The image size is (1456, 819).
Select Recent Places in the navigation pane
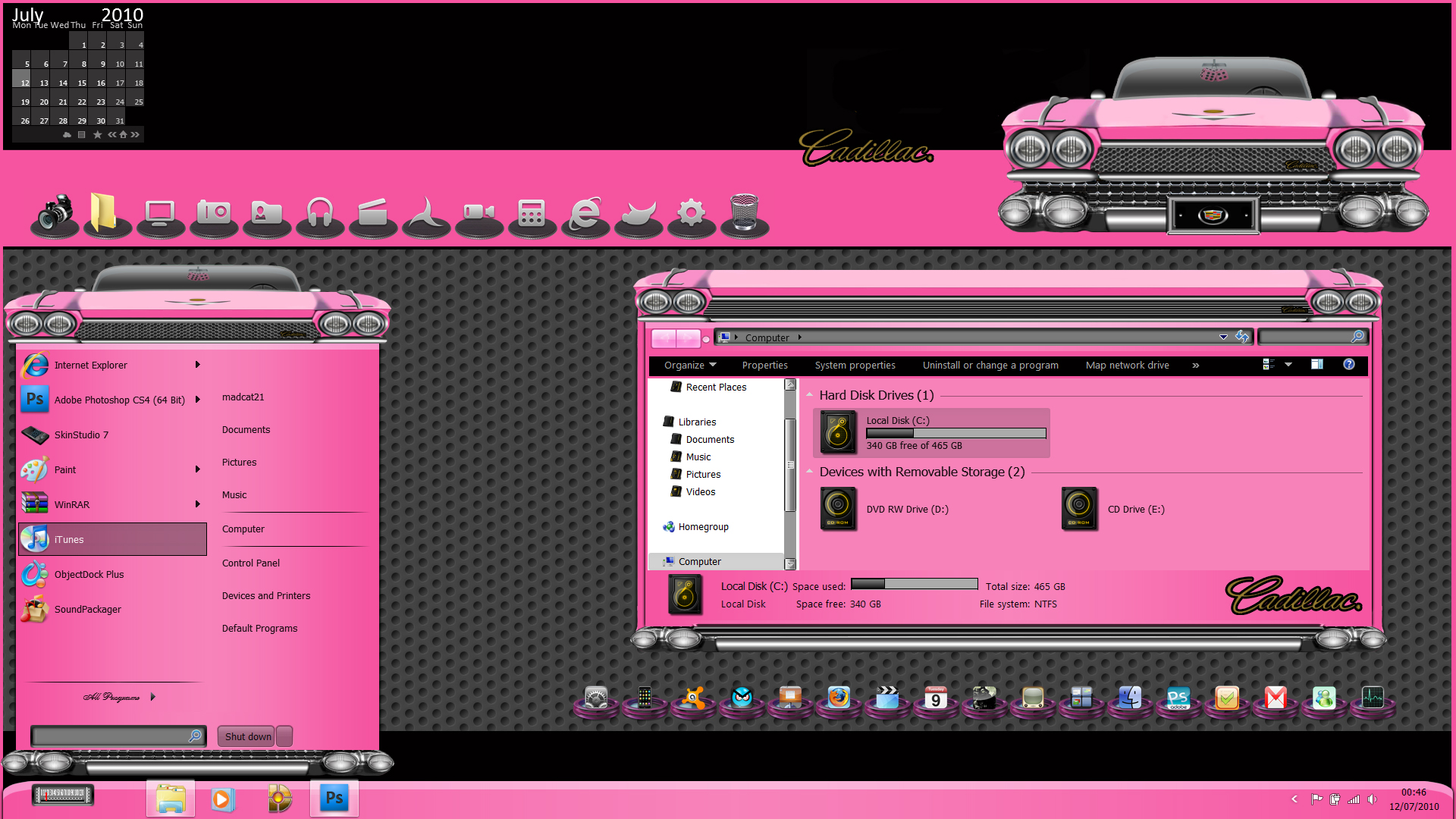[x=708, y=388]
